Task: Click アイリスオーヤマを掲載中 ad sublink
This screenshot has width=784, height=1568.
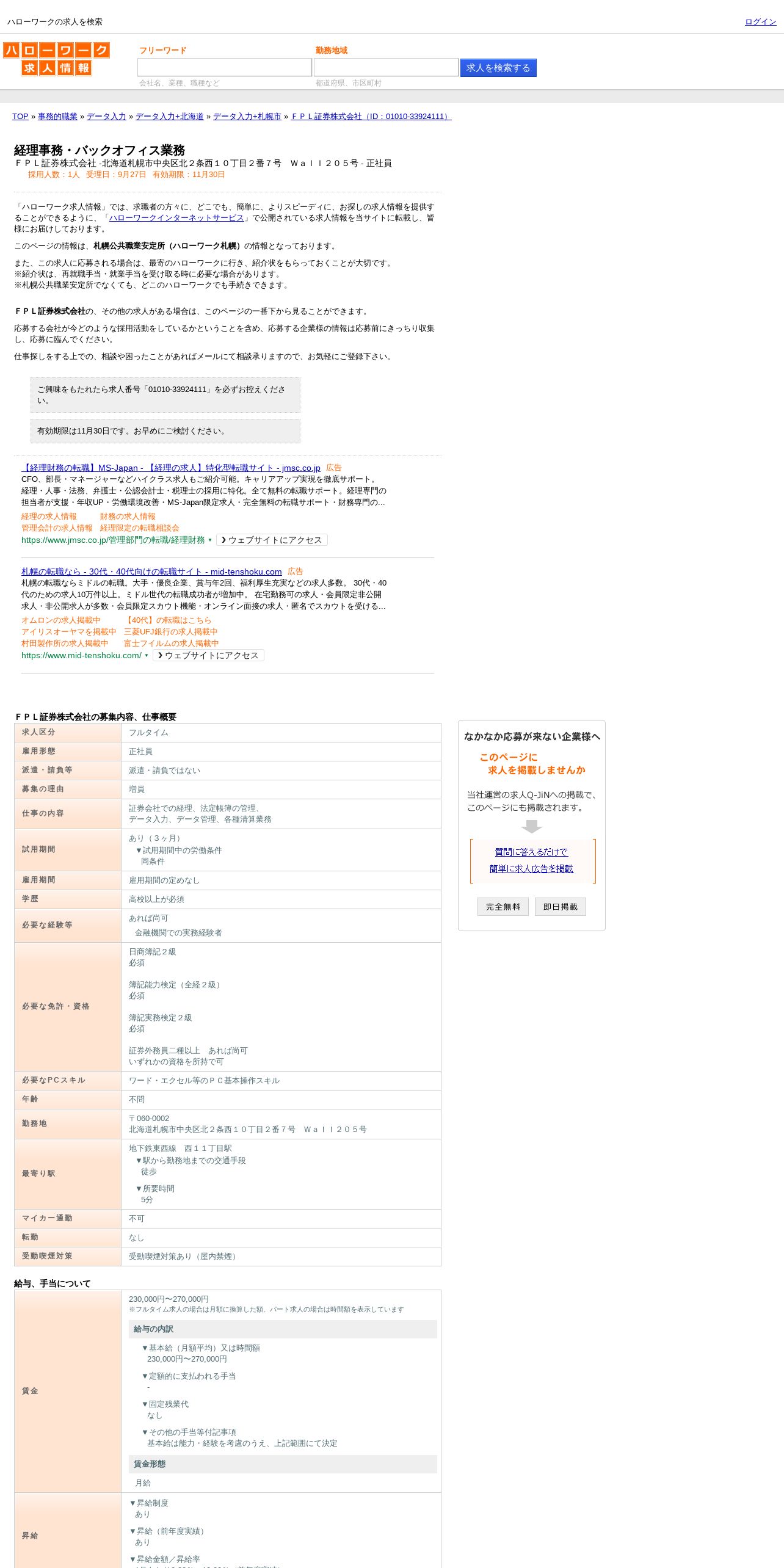Action: [68, 632]
